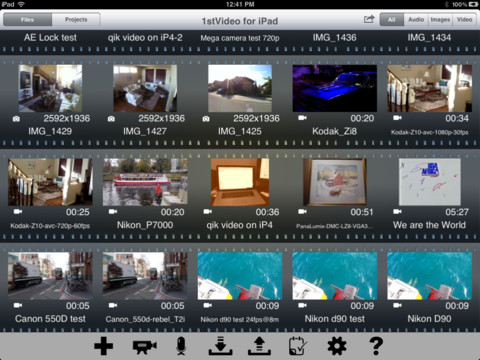Viewport: 480px width, 360px height.
Task: Tap the battery indicator in status bar
Action: [x=473, y=4]
